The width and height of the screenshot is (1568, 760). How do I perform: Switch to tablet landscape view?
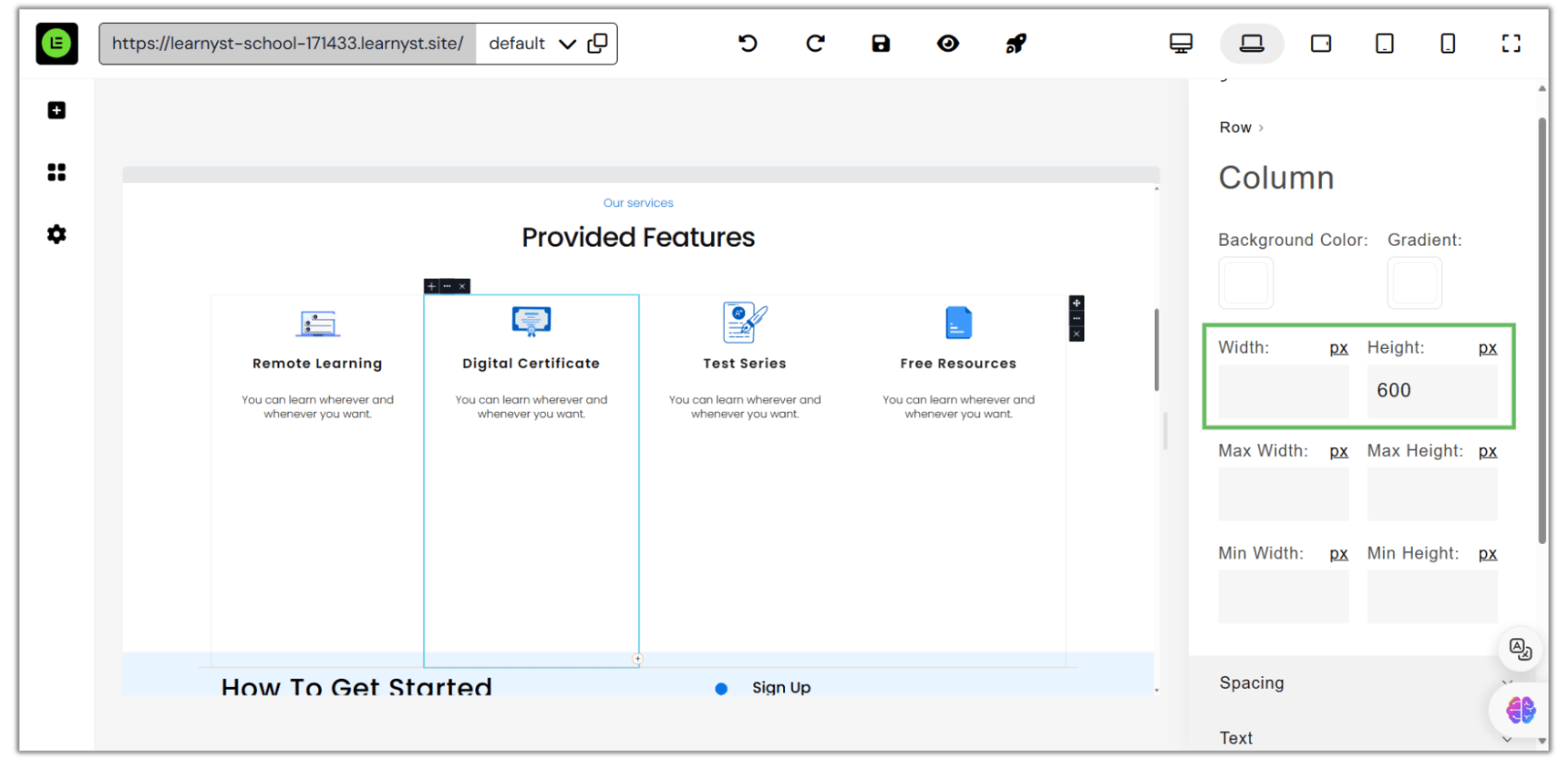point(1320,44)
